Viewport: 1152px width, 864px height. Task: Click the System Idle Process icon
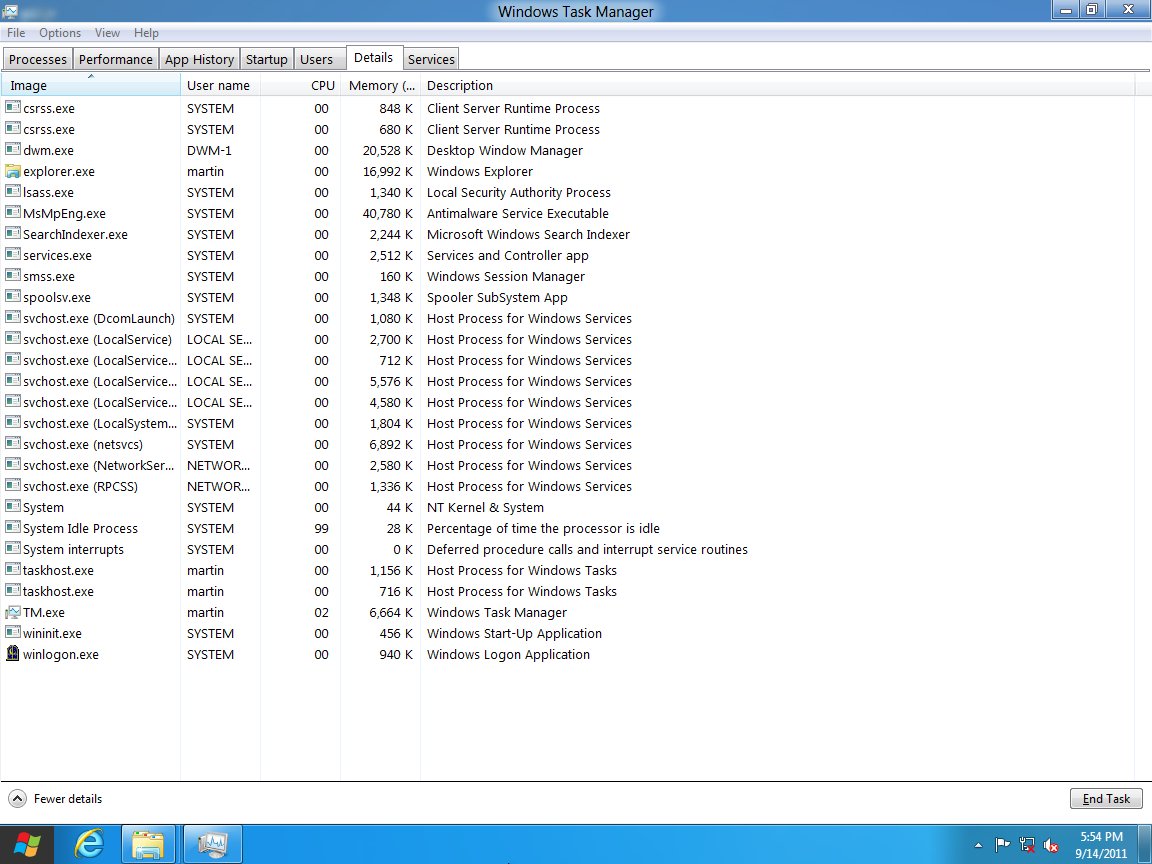(x=12, y=528)
